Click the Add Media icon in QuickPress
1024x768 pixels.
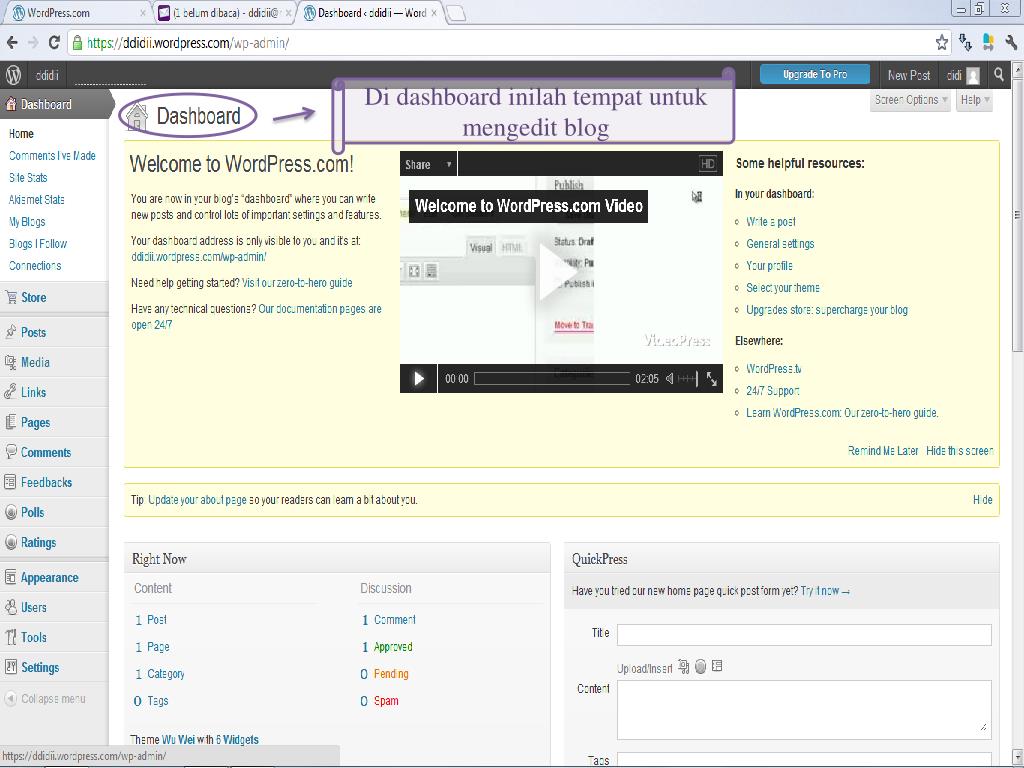click(x=684, y=667)
